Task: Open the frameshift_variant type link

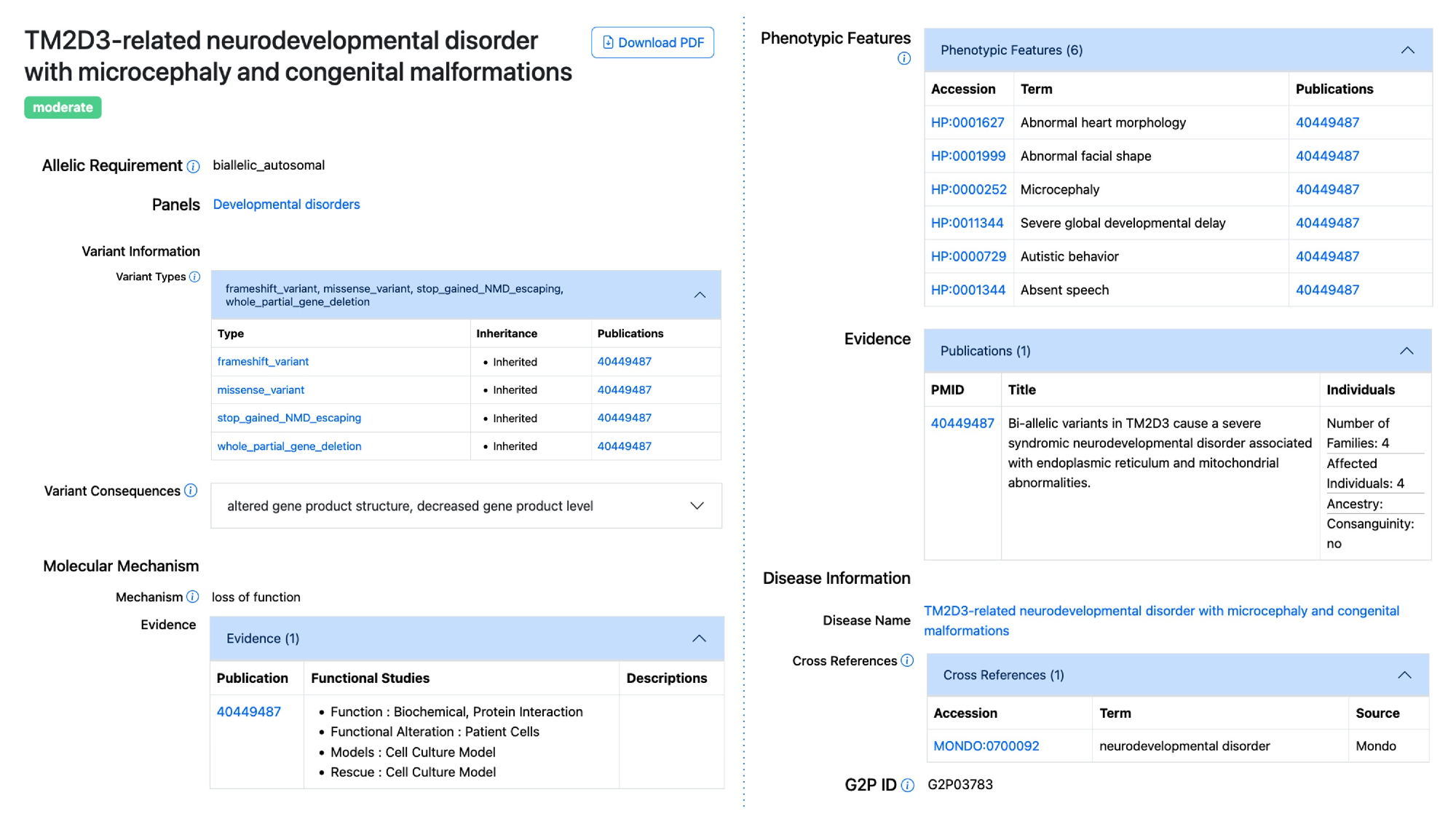Action: [263, 362]
